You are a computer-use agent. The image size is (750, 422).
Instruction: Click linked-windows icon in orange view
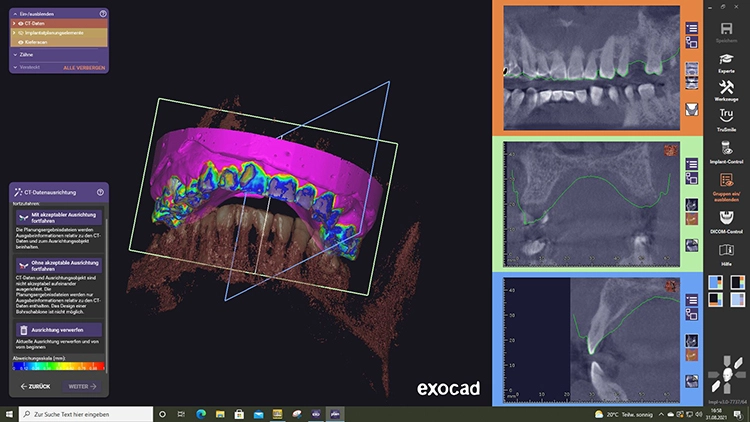coord(692,43)
